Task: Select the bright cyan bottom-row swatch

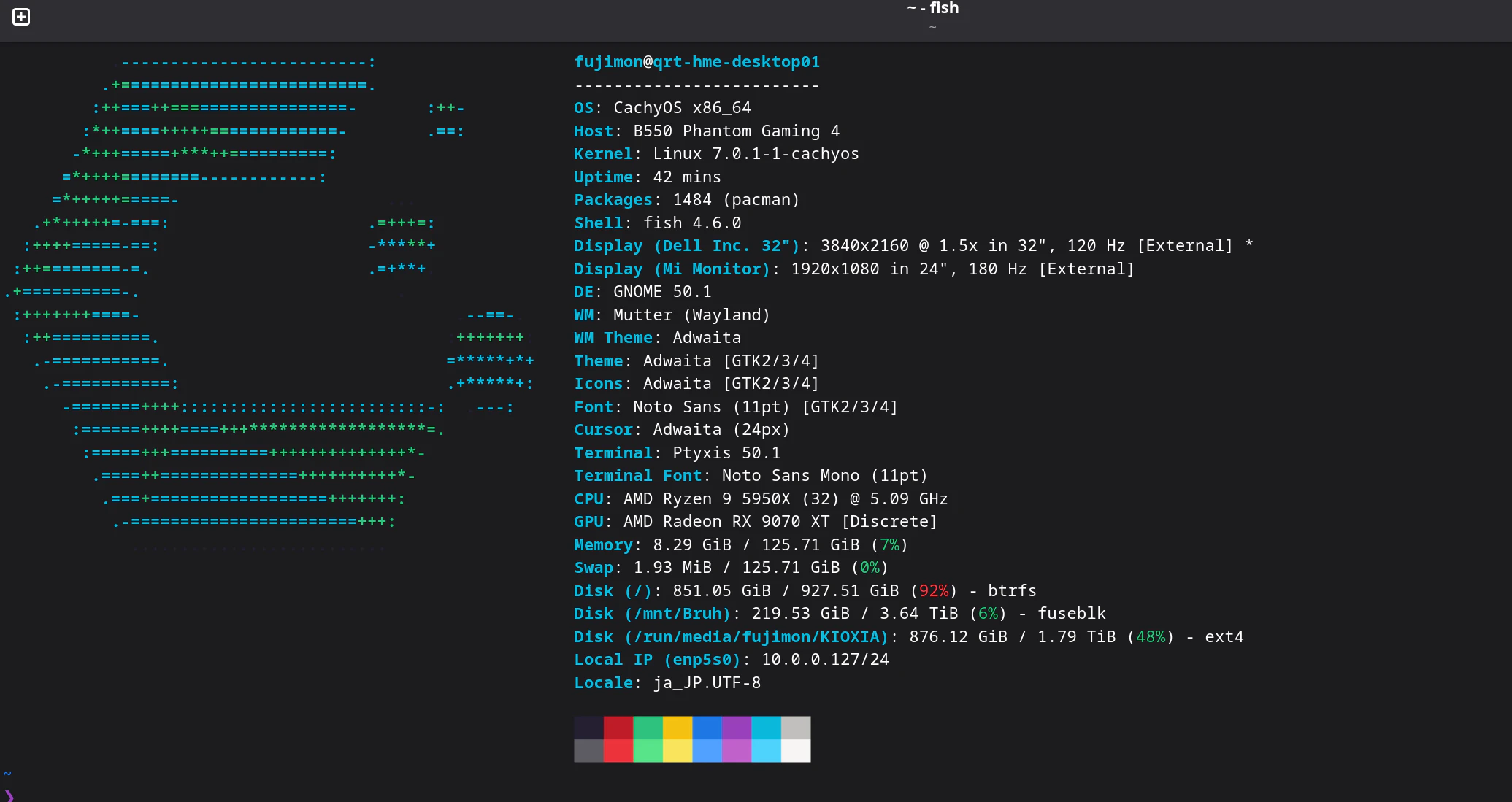Action: [766, 751]
